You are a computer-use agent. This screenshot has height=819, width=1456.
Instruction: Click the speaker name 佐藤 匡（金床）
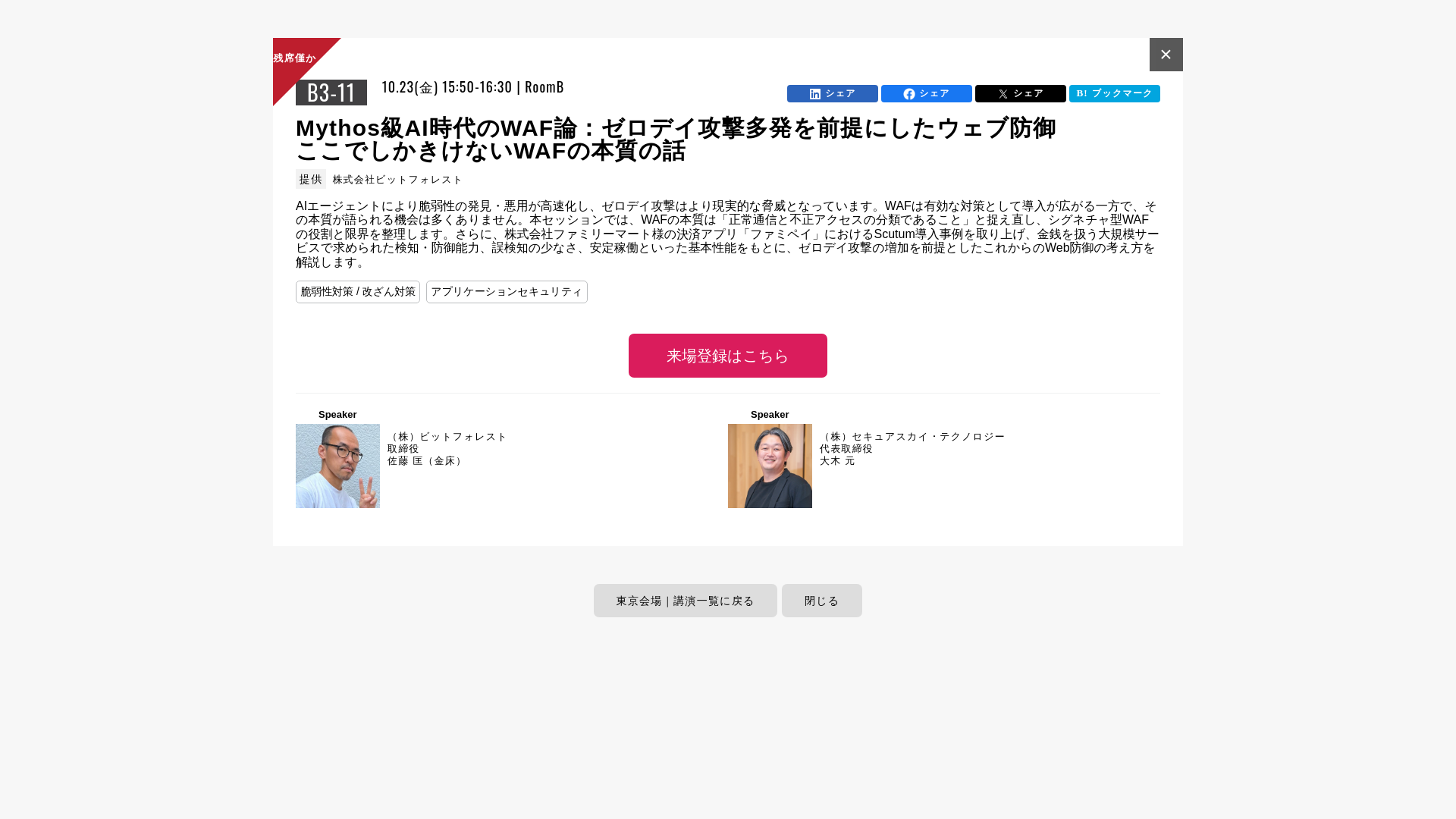(426, 461)
